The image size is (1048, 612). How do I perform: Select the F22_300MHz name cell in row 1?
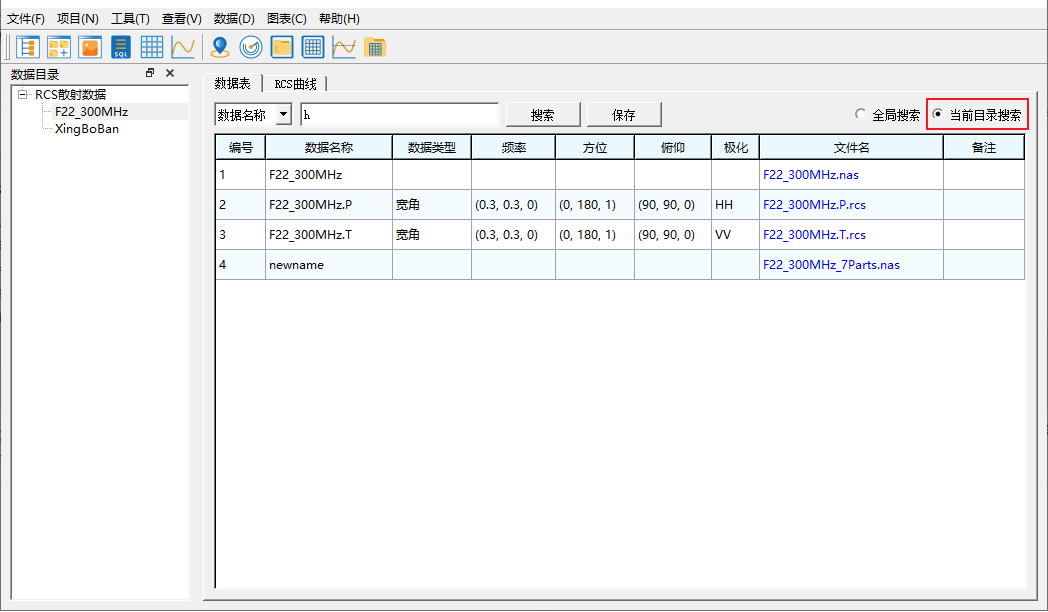(329, 175)
